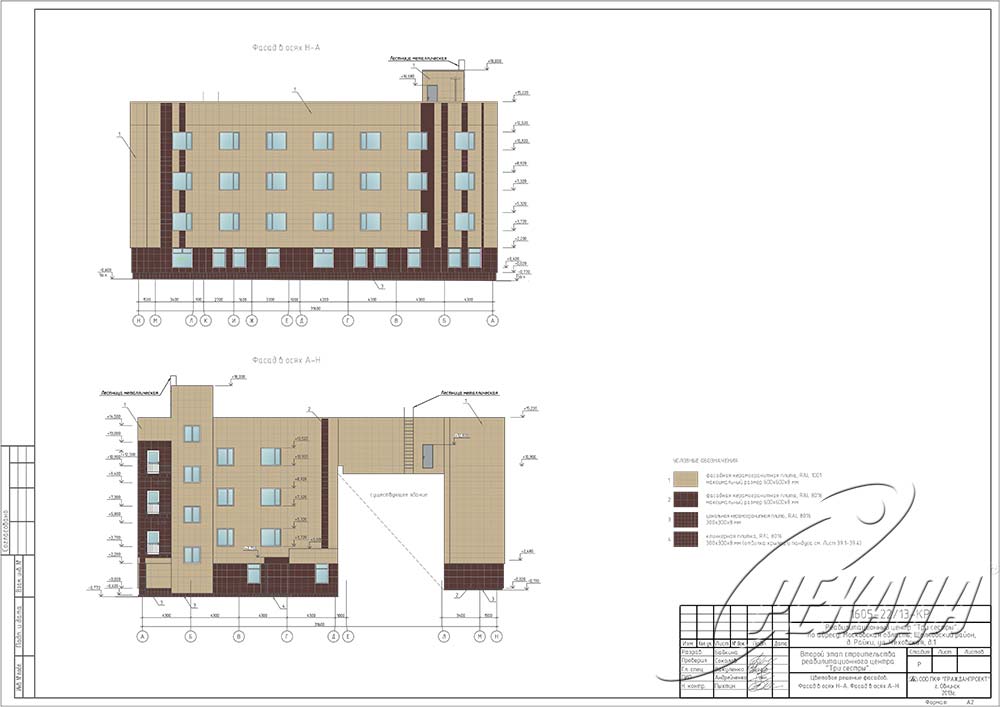
Task: Click the "Фасад в осях Н-А" title
Action: (x=292, y=47)
